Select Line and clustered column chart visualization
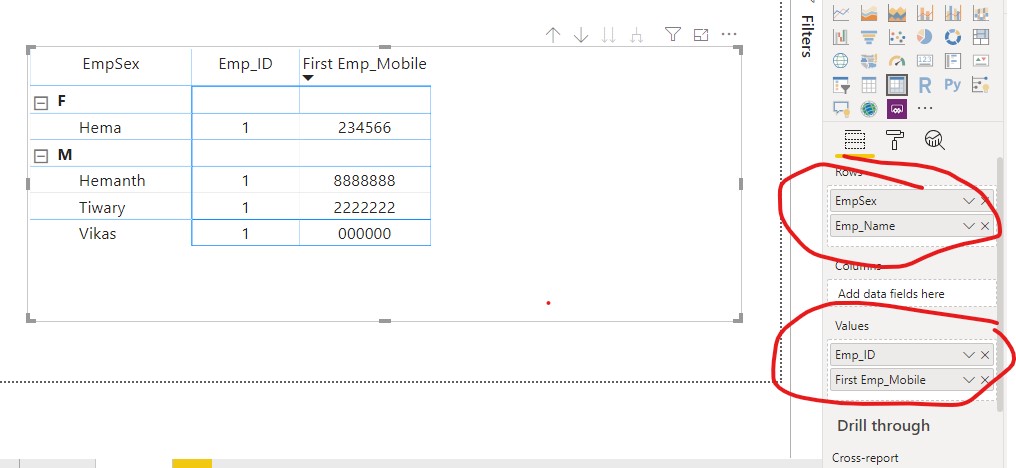 [952, 13]
